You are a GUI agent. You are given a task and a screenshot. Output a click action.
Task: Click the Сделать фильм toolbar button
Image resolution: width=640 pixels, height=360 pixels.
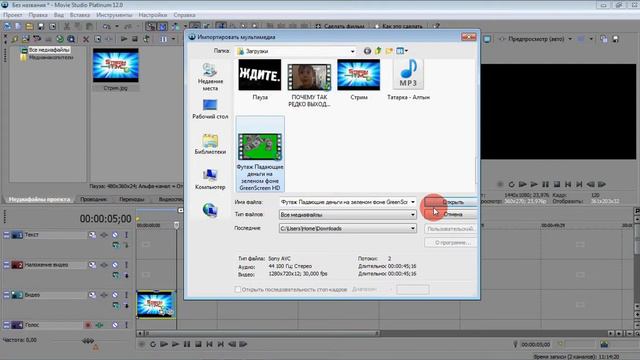(340, 27)
